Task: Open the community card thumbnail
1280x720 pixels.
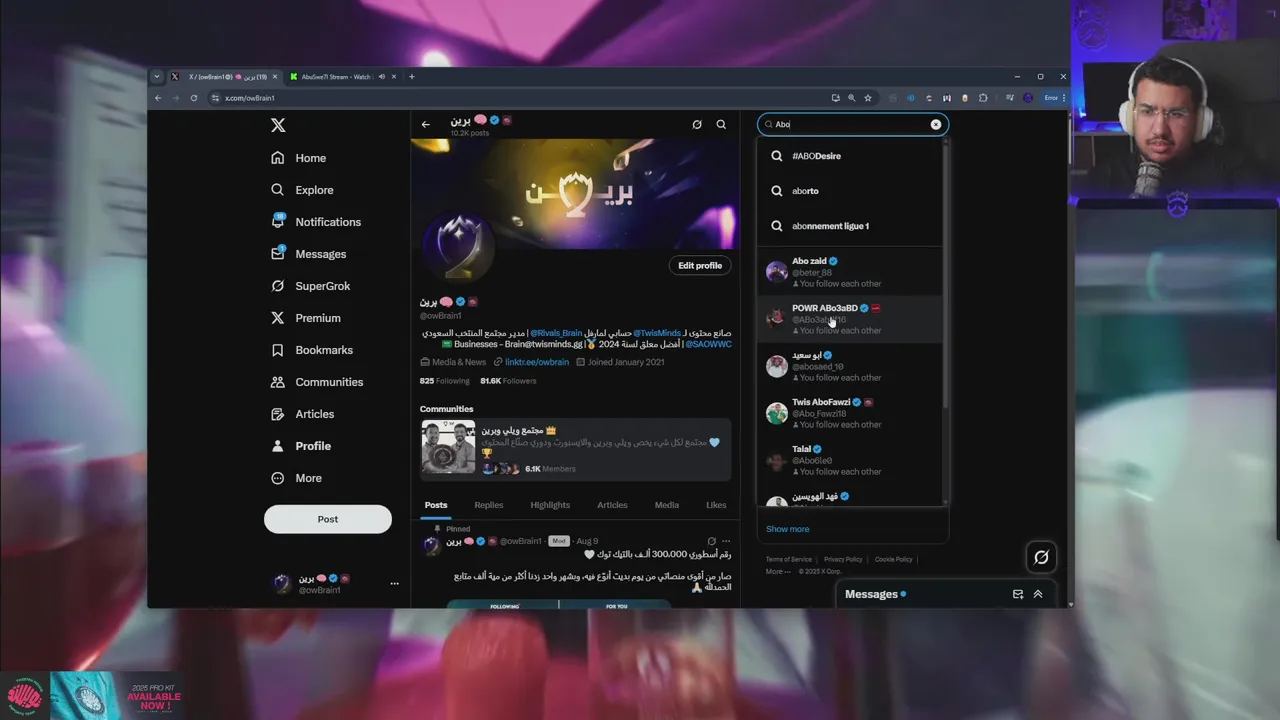Action: point(448,447)
